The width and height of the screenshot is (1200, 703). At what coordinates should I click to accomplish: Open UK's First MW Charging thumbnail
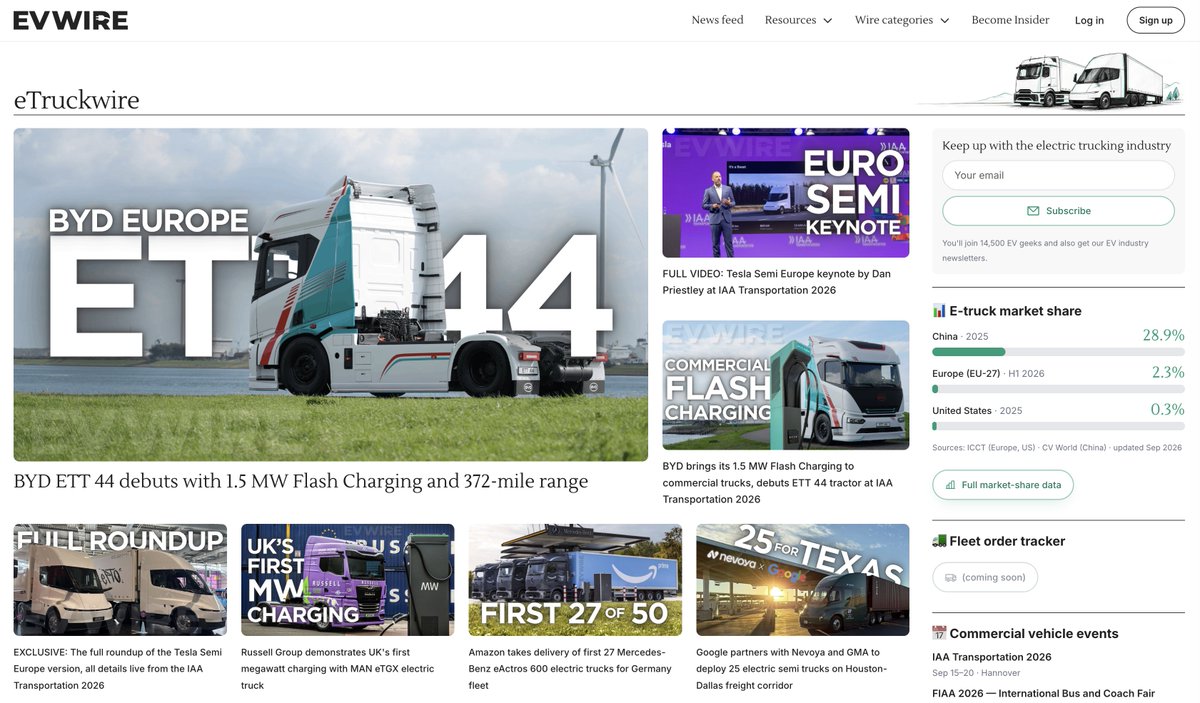tap(347, 580)
